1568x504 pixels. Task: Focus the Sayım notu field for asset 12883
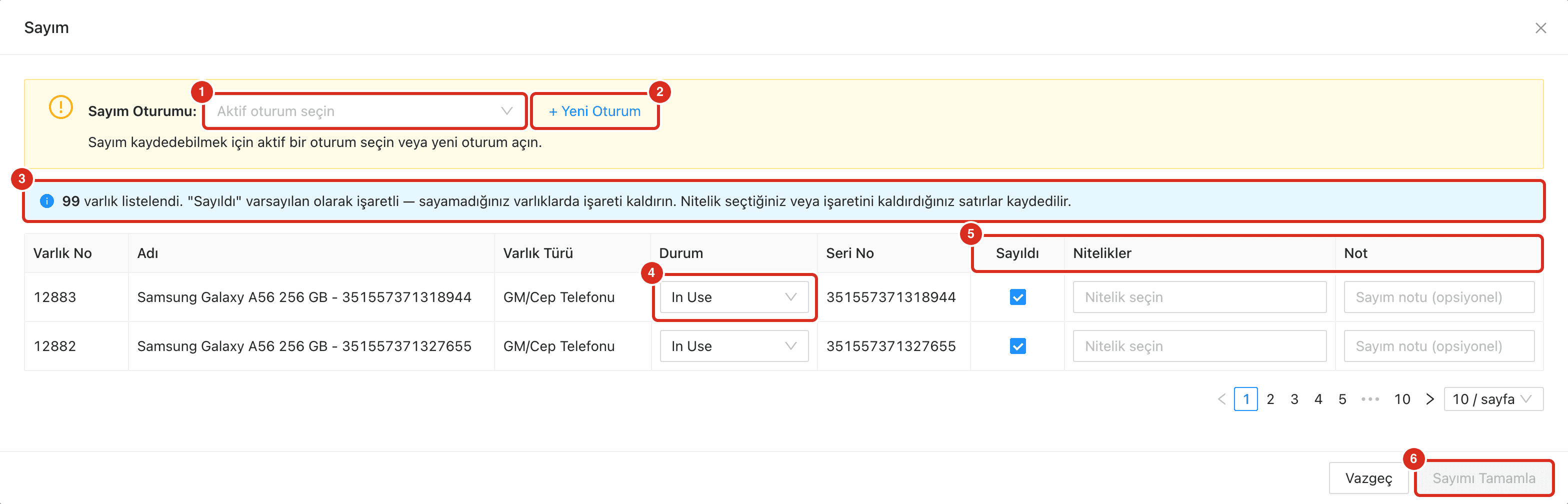click(x=1439, y=297)
